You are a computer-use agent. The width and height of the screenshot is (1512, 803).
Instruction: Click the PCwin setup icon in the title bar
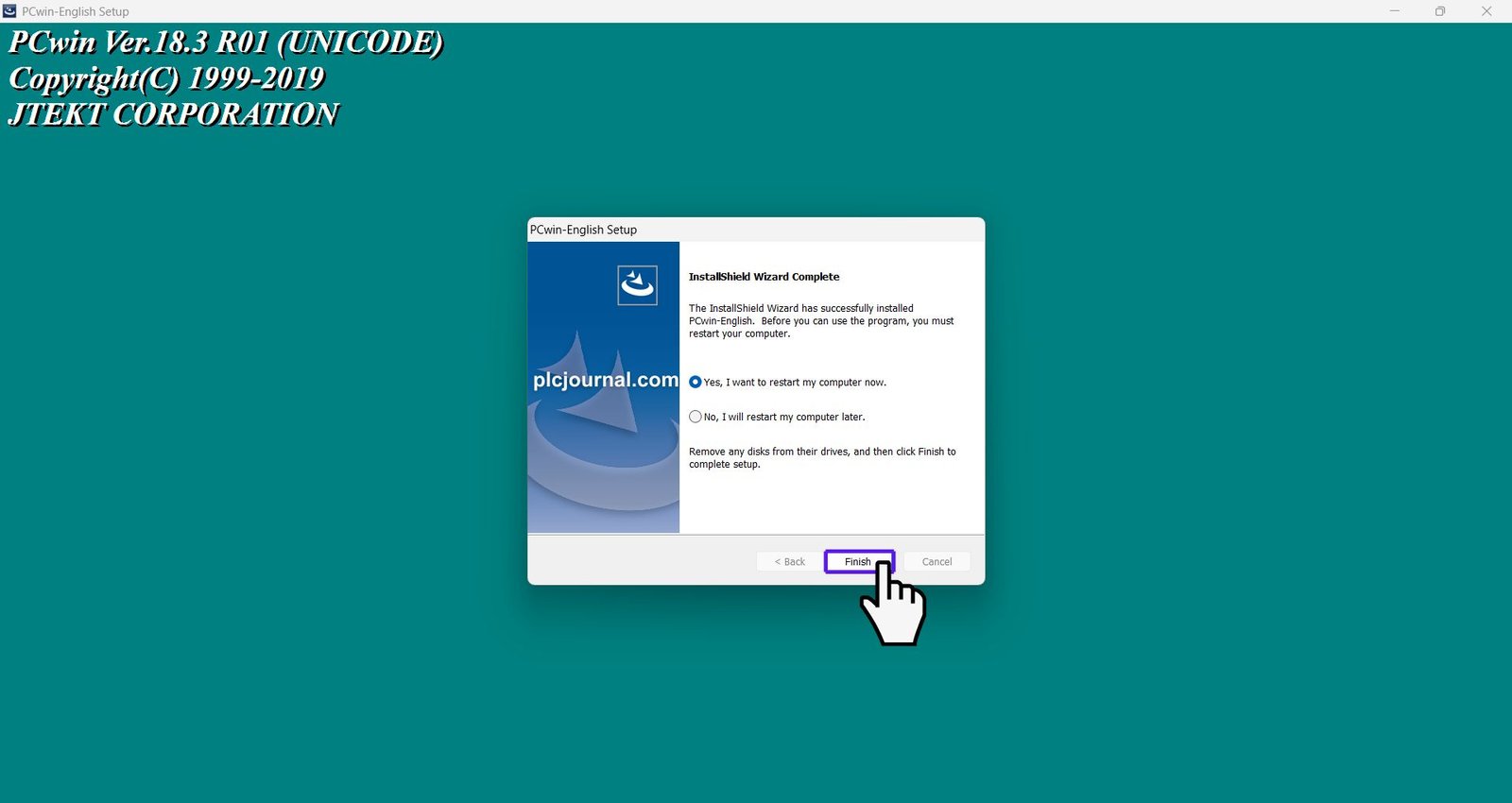9,11
